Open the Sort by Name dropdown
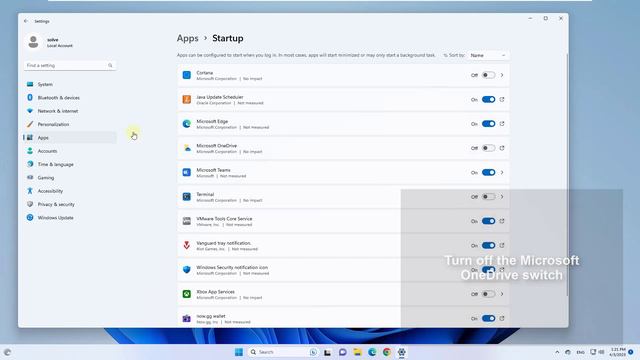 [x=488, y=55]
